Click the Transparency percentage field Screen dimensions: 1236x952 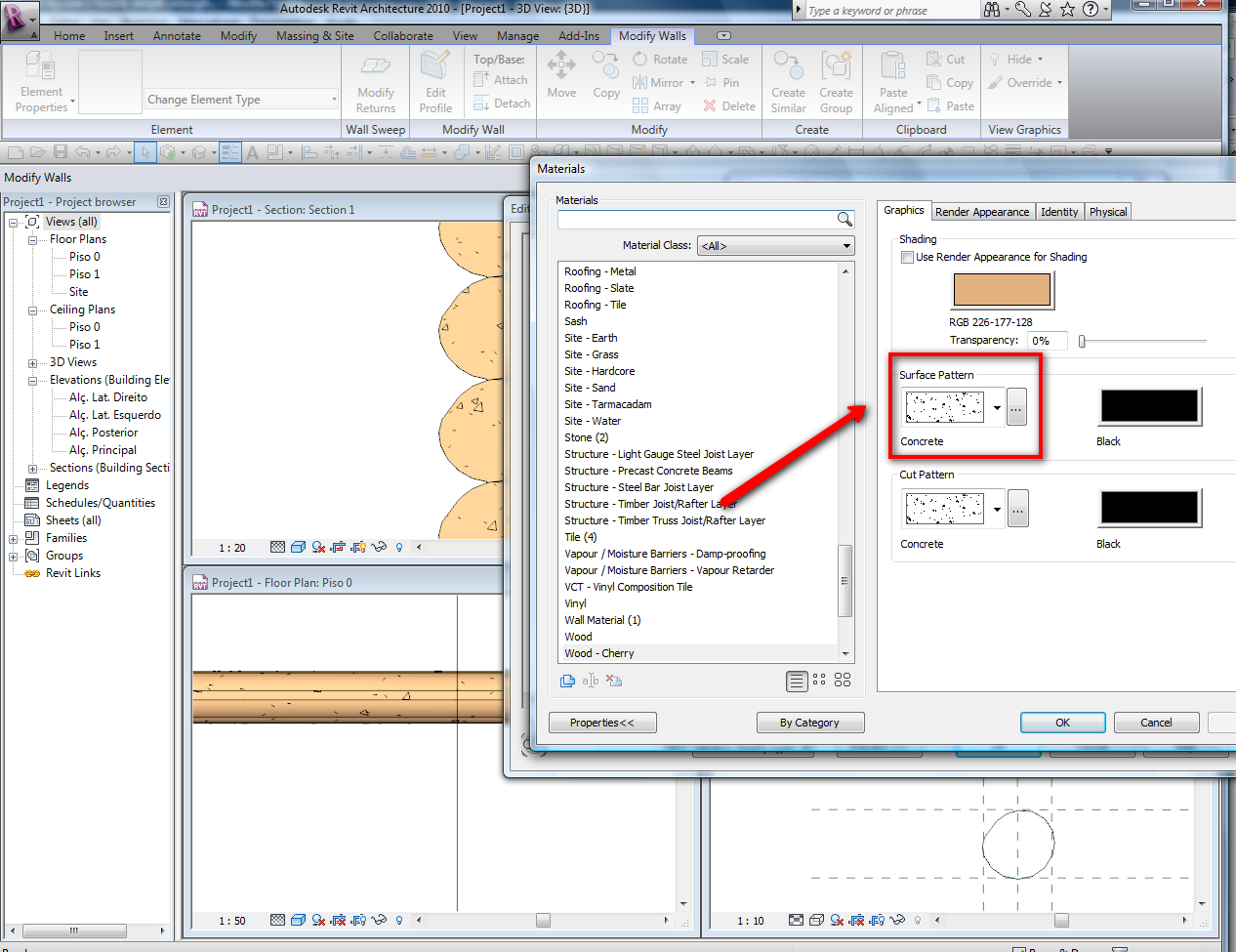pyautogui.click(x=1047, y=341)
